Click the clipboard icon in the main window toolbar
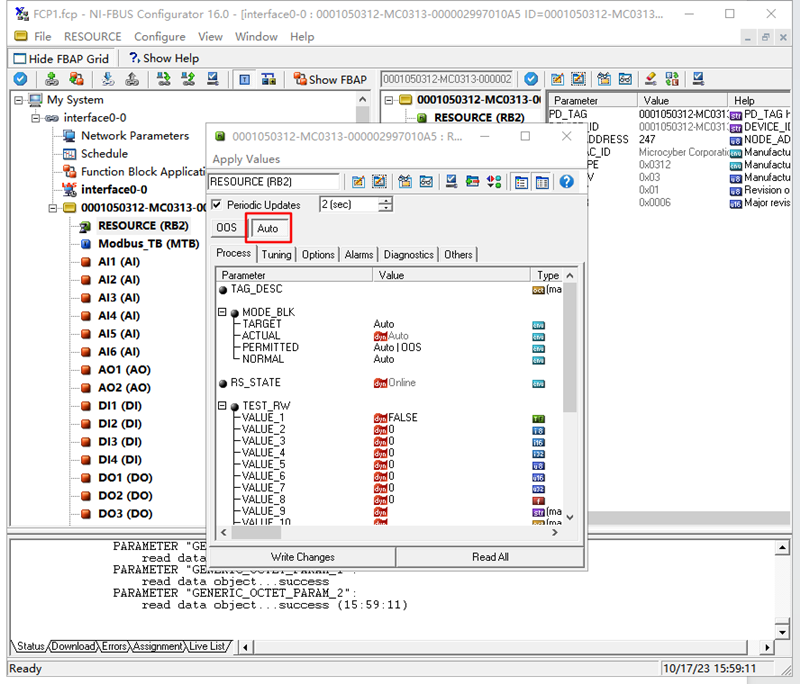The width and height of the screenshot is (800, 684). tap(604, 79)
